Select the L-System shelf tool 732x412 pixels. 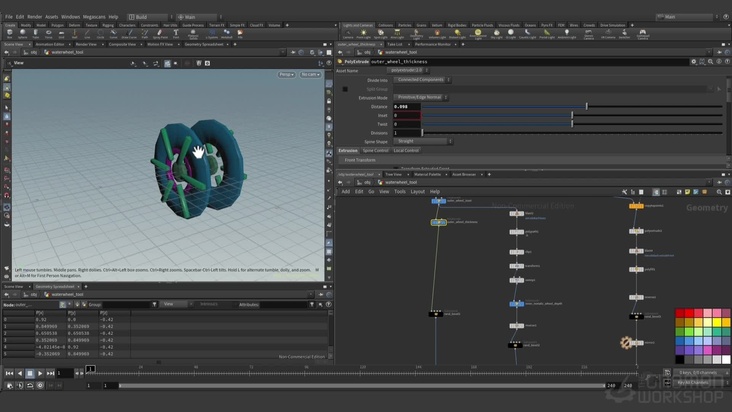point(212,34)
